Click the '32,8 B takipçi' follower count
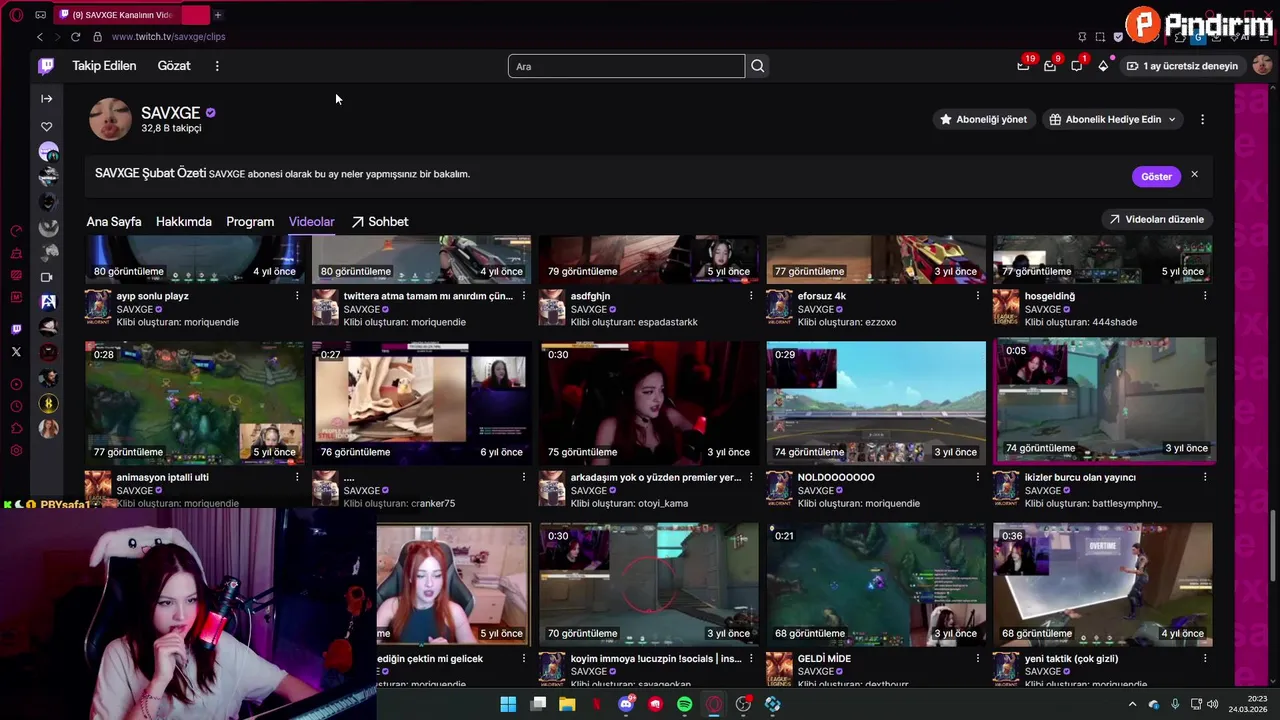Screen dimensions: 1280x720 tap(171, 129)
